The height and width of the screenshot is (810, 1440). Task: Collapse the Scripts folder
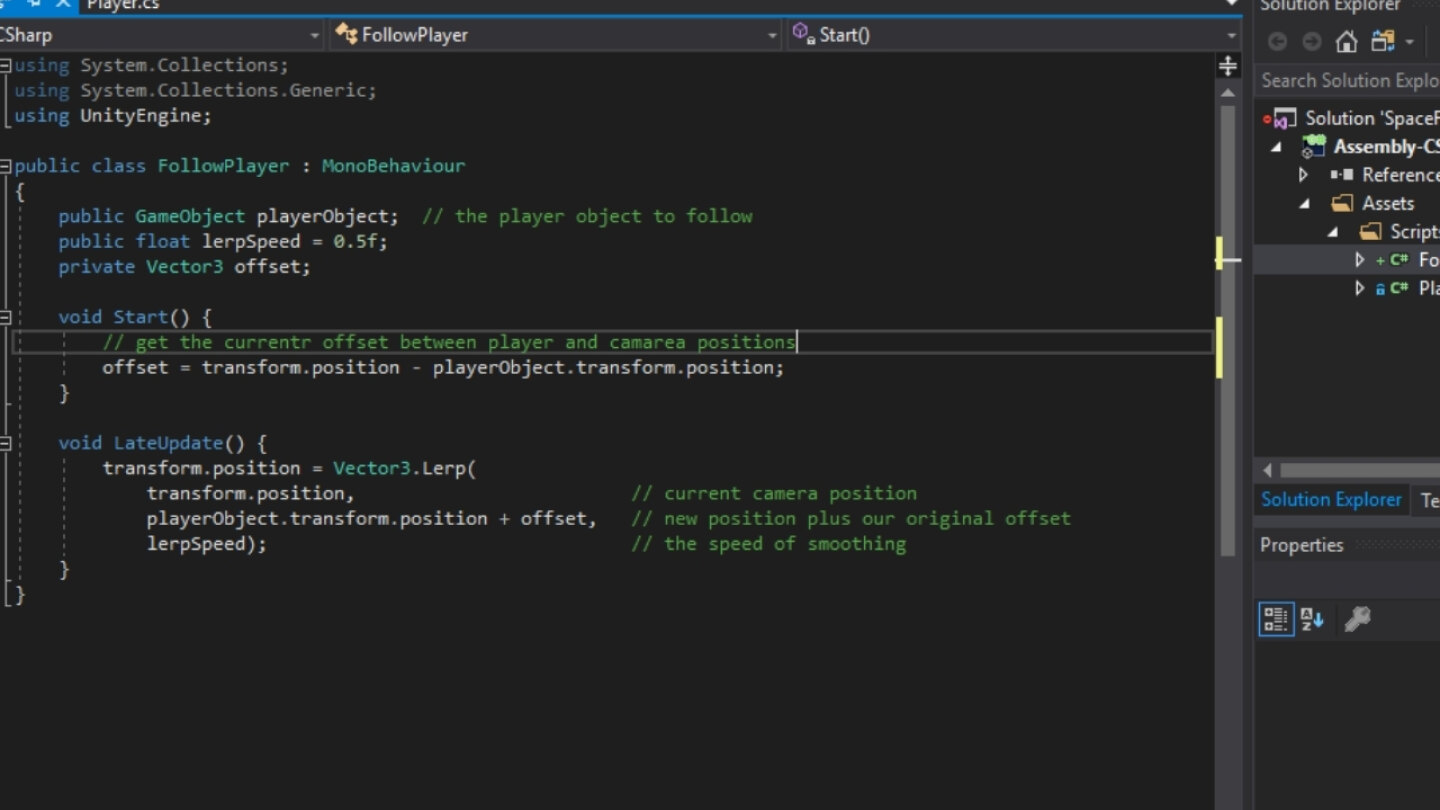pos(1332,232)
